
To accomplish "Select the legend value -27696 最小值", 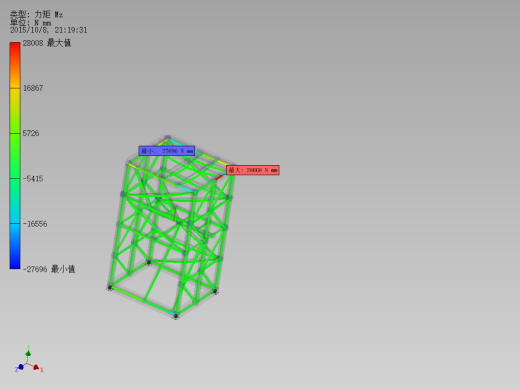I will coord(49,269).
